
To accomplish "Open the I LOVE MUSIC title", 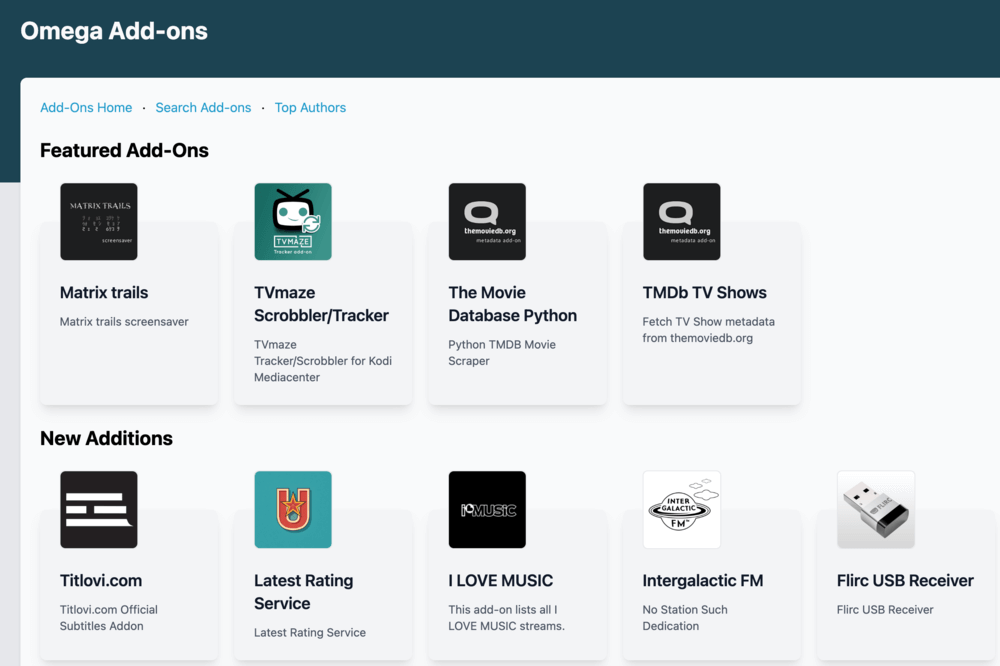I will point(501,581).
